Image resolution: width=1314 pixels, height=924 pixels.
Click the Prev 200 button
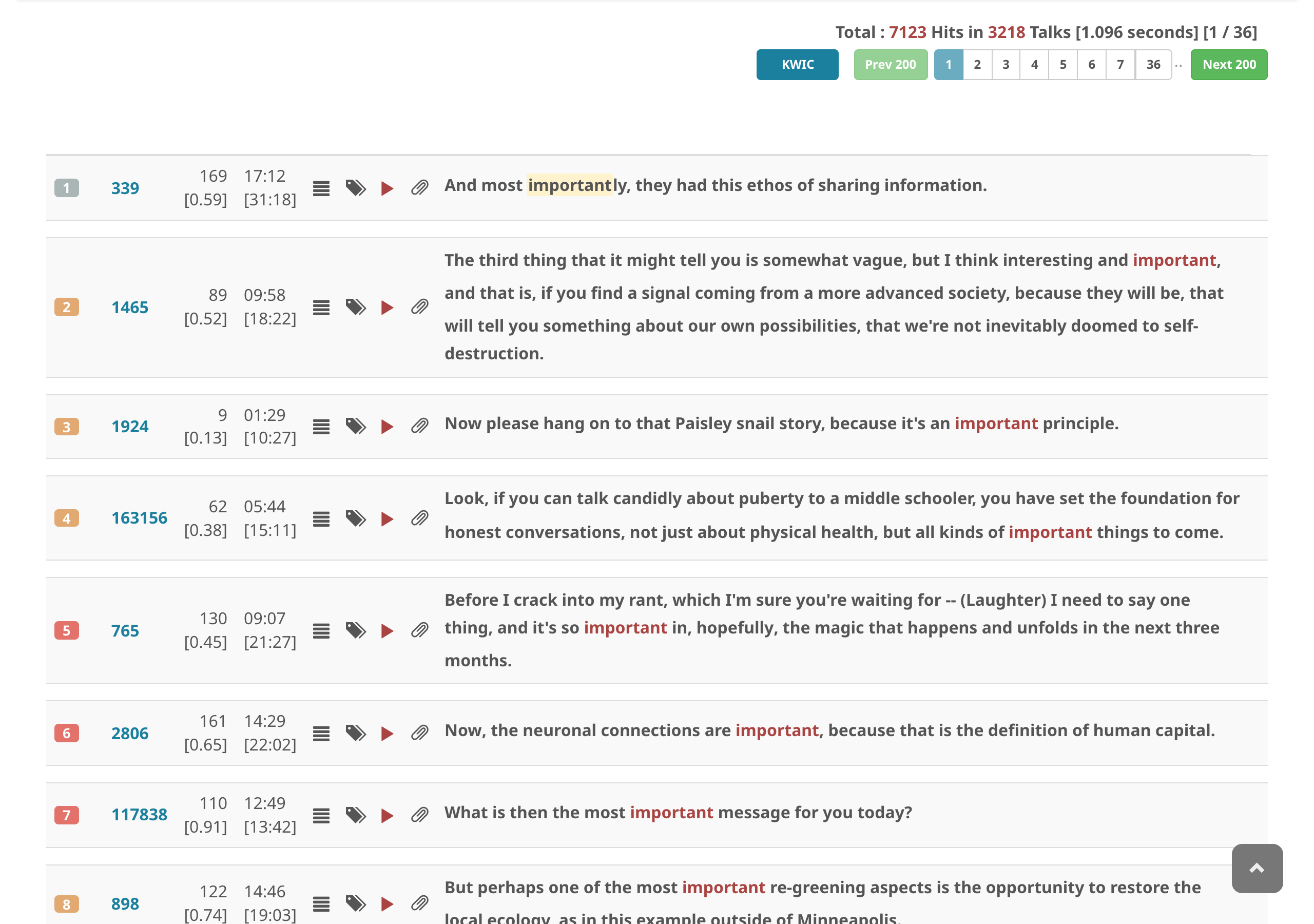tap(890, 65)
